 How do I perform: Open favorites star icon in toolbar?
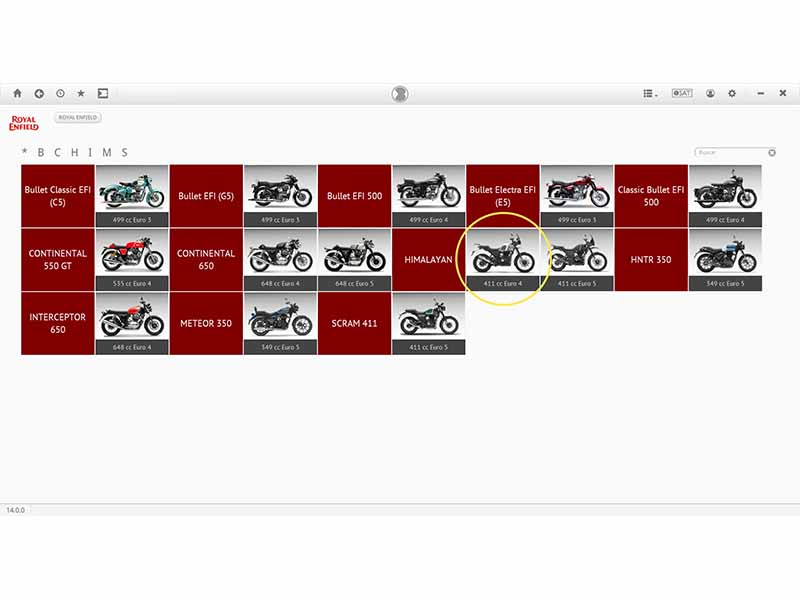tap(81, 93)
